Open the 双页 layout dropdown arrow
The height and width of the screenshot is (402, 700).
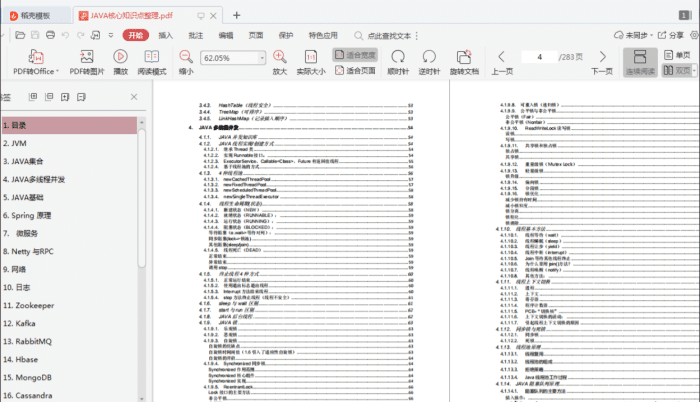(694, 71)
